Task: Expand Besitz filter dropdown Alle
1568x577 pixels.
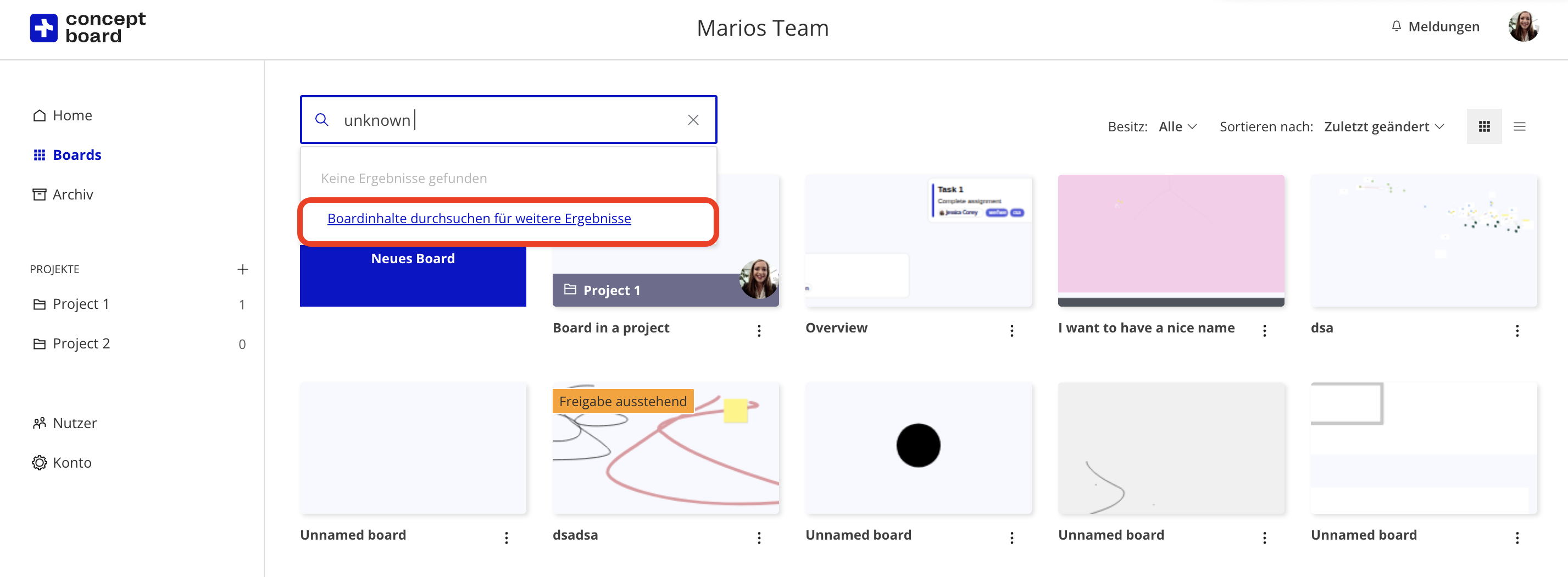Action: (1177, 126)
